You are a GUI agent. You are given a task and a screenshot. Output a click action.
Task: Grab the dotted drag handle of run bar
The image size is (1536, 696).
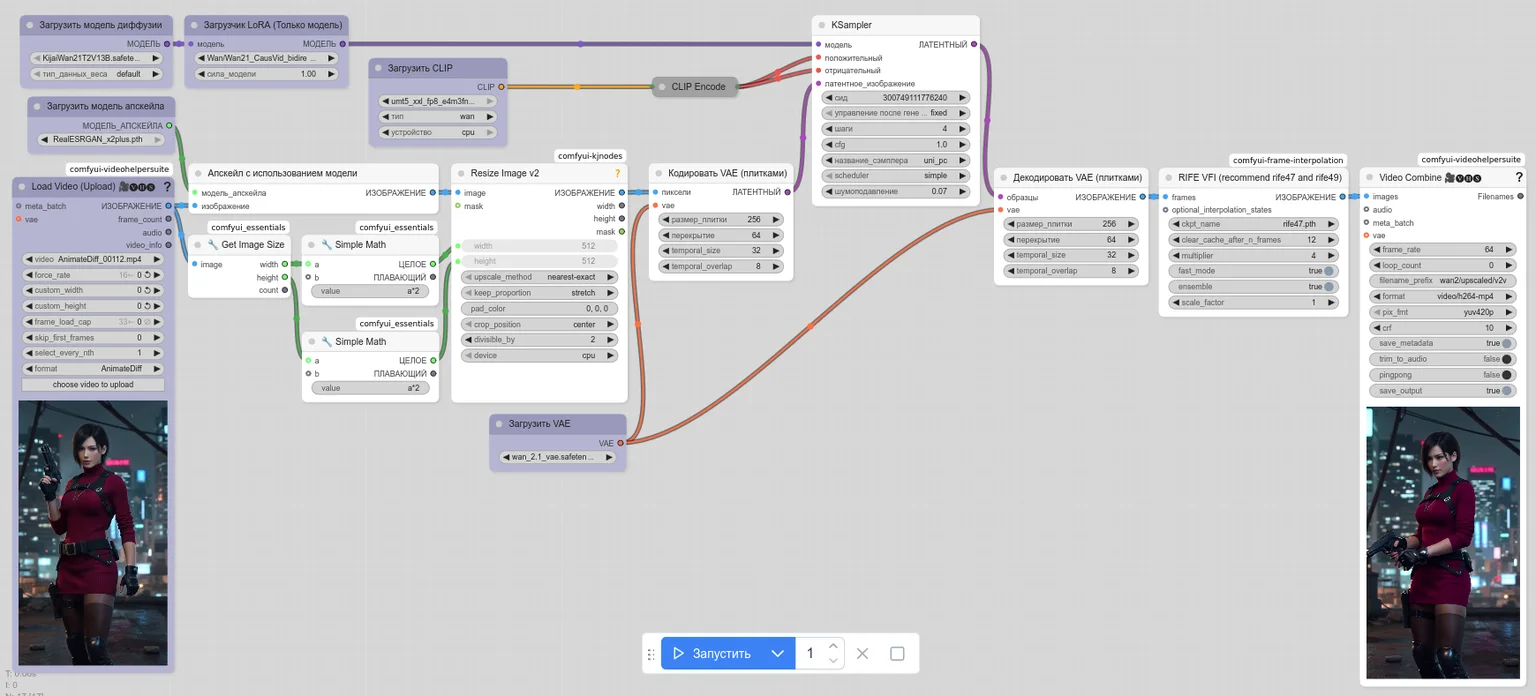click(x=651, y=654)
